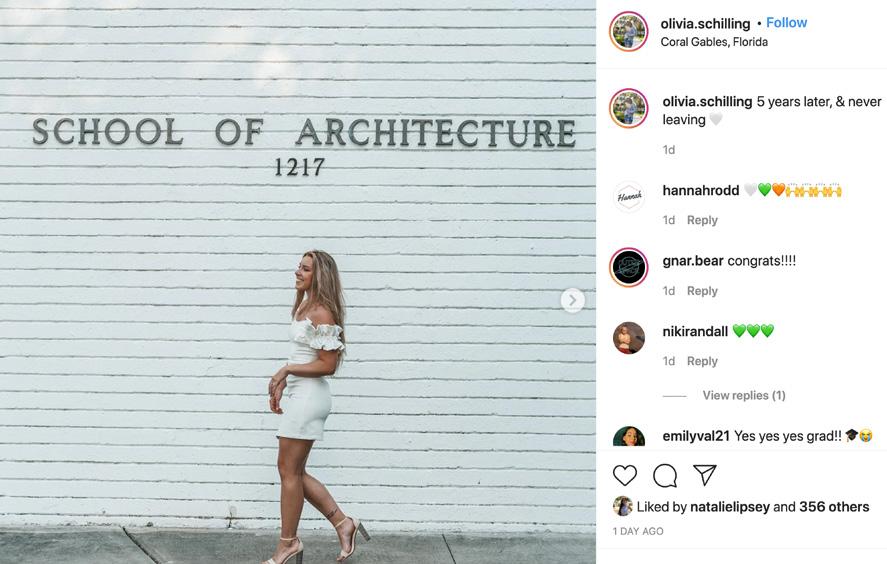View the 356 others who liked

pos(834,507)
